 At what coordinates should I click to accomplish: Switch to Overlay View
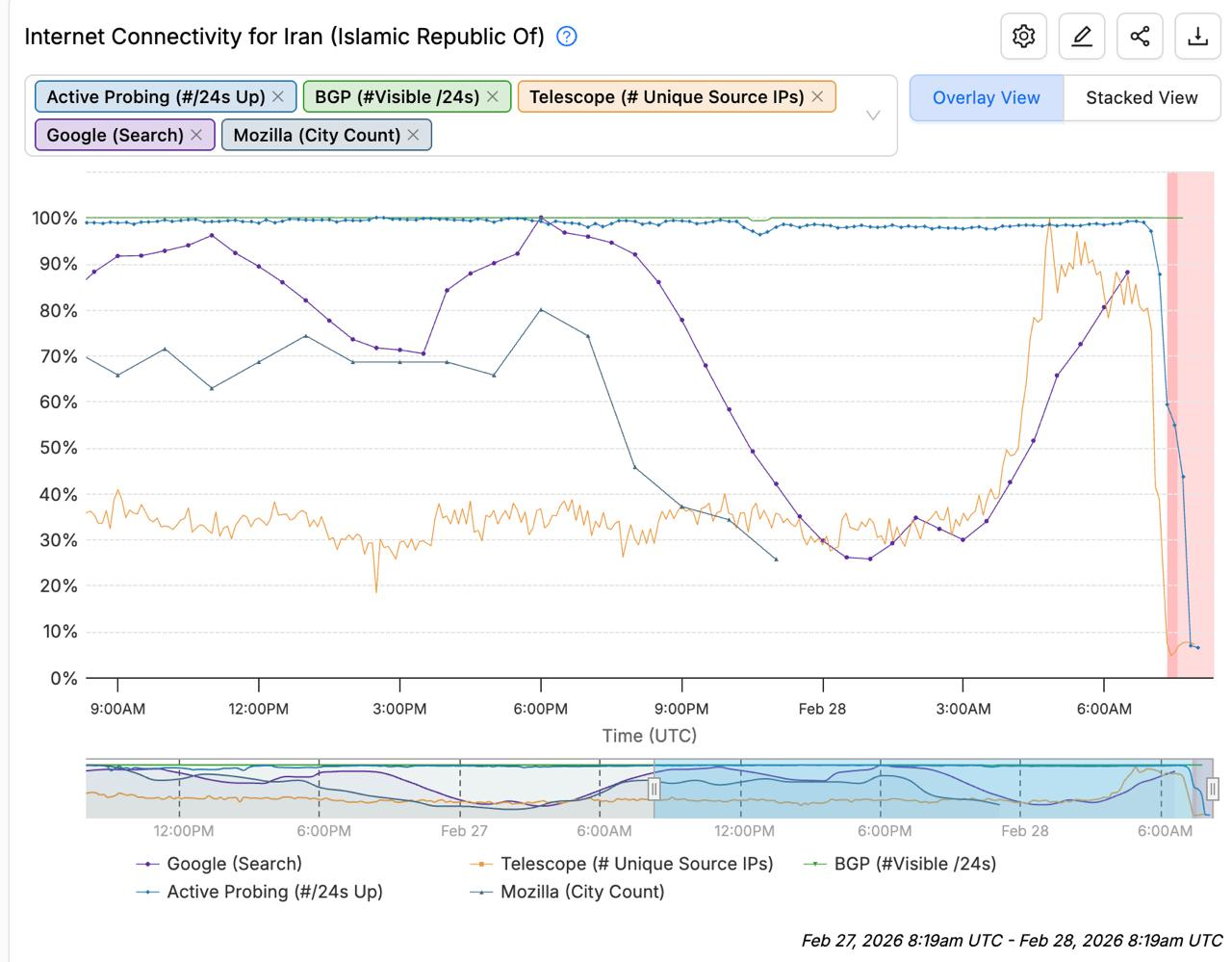pos(986,97)
